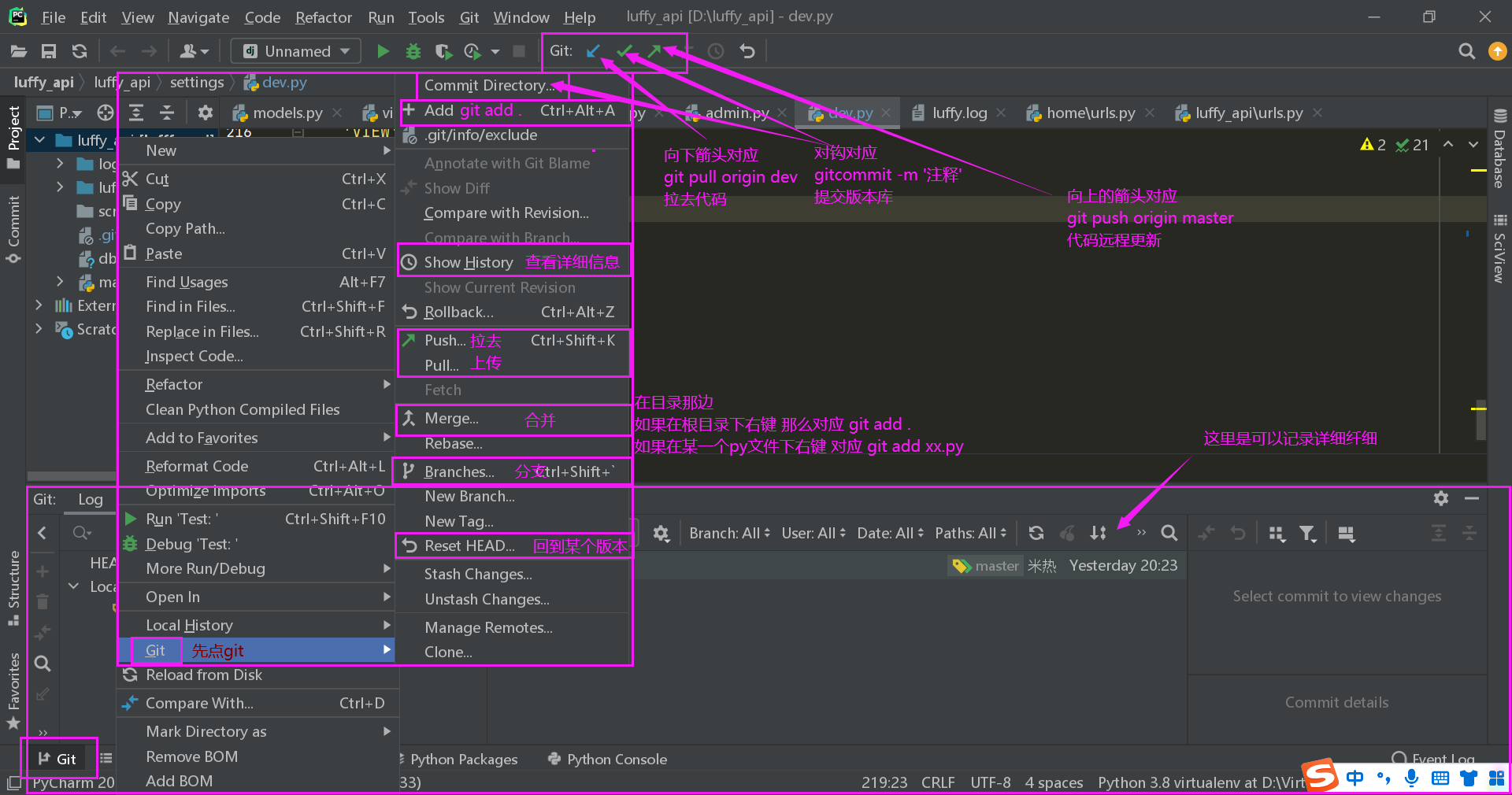Open the Branch: All filter dropdown
The height and width of the screenshot is (795, 1512).
tap(730, 533)
